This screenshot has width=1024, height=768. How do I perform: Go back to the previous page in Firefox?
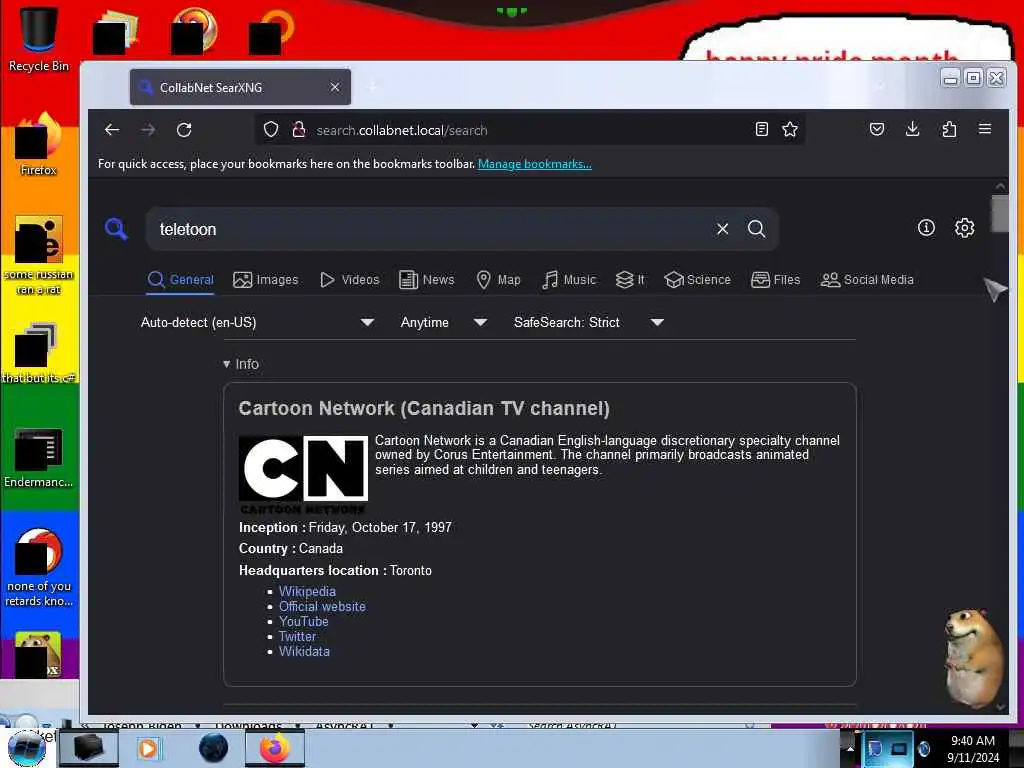tap(112, 130)
